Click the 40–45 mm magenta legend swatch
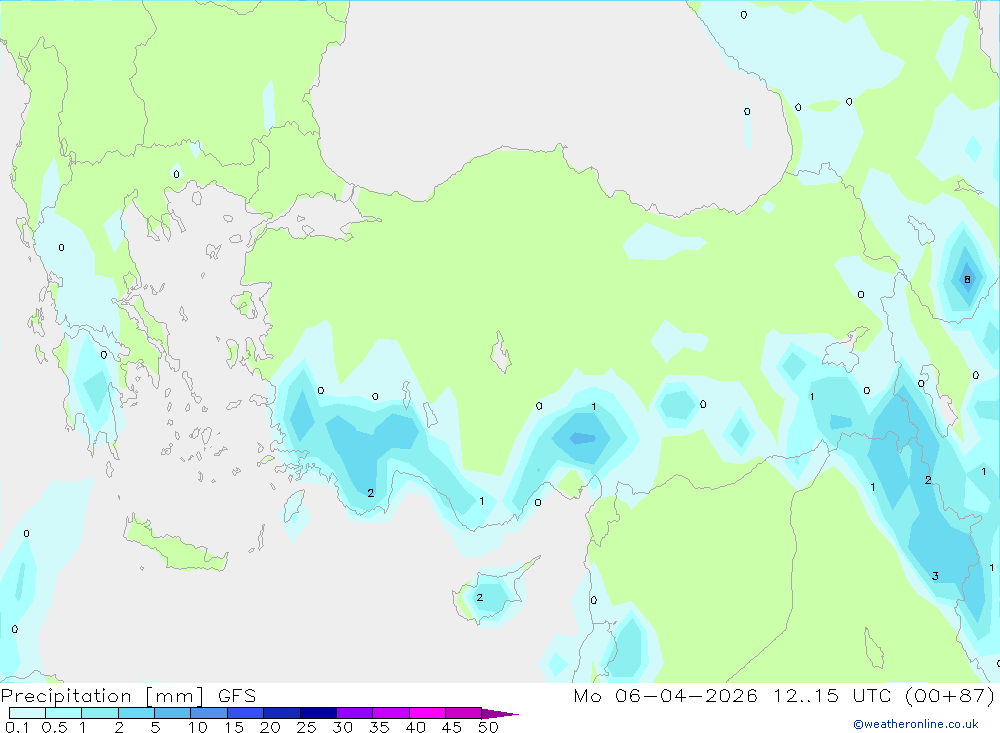 [x=427, y=713]
